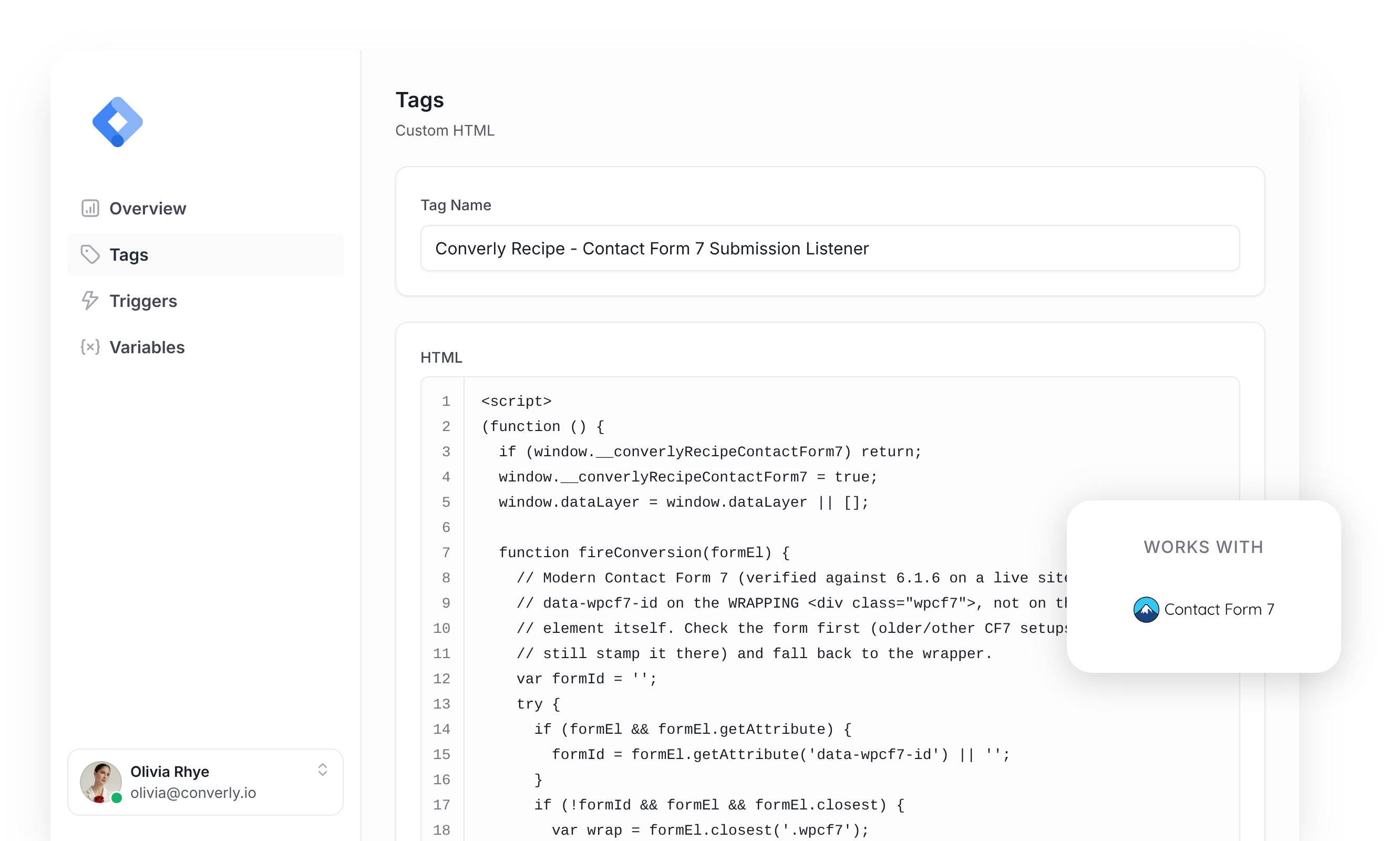Click 'if (!formId && formEl && formEl.closest) {' line

(x=719, y=805)
